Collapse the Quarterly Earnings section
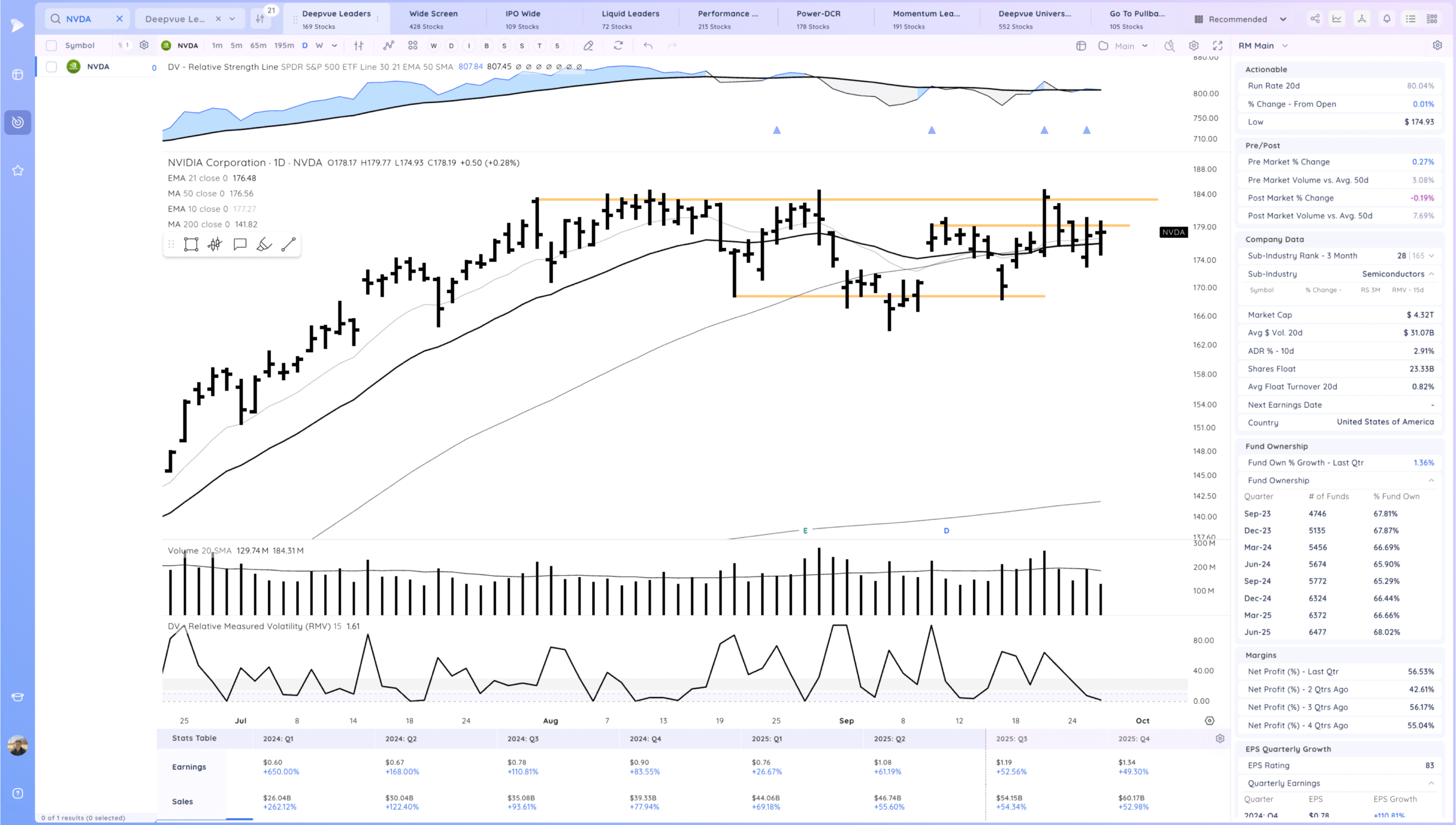The width and height of the screenshot is (1456, 825). (1431, 783)
